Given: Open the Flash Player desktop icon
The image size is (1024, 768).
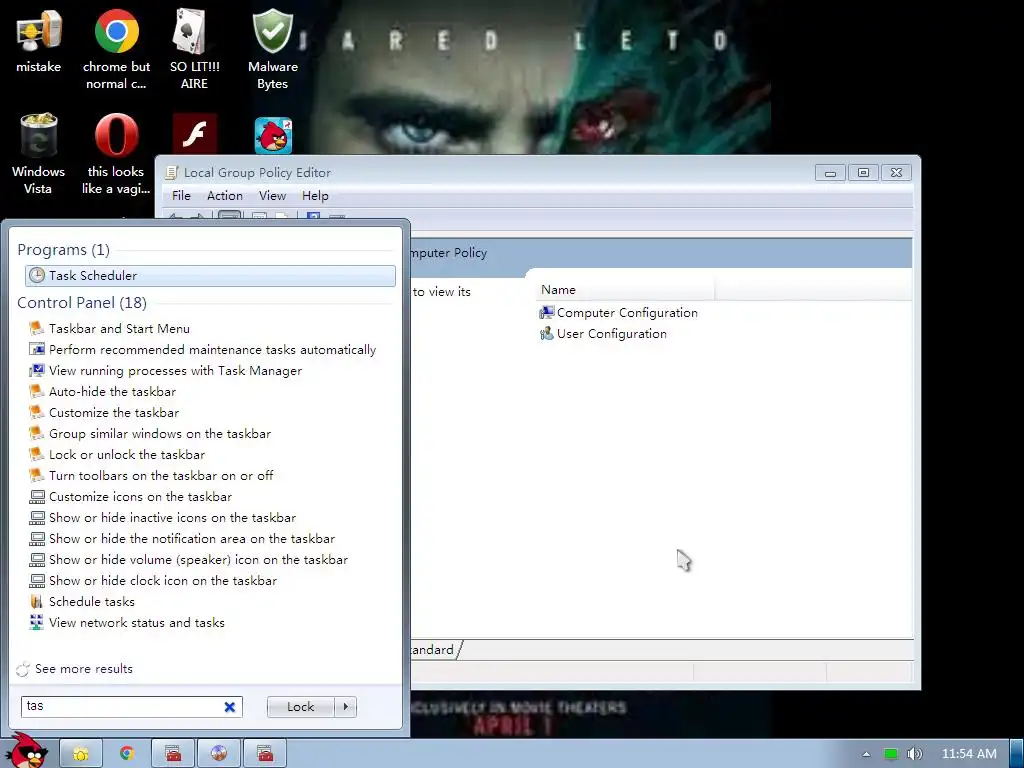Looking at the screenshot, I should coord(195,134).
